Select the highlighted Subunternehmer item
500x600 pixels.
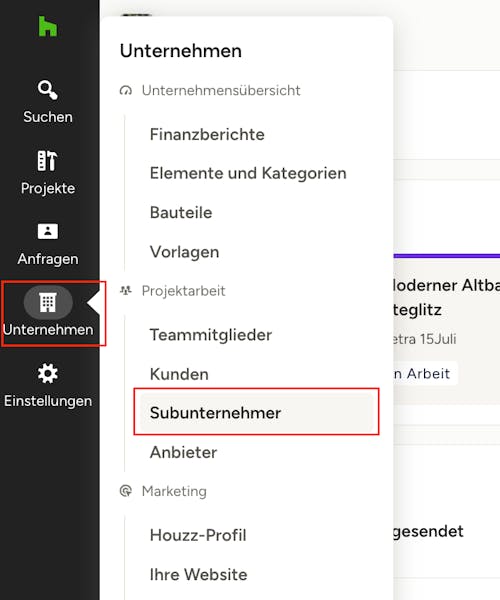coord(256,413)
